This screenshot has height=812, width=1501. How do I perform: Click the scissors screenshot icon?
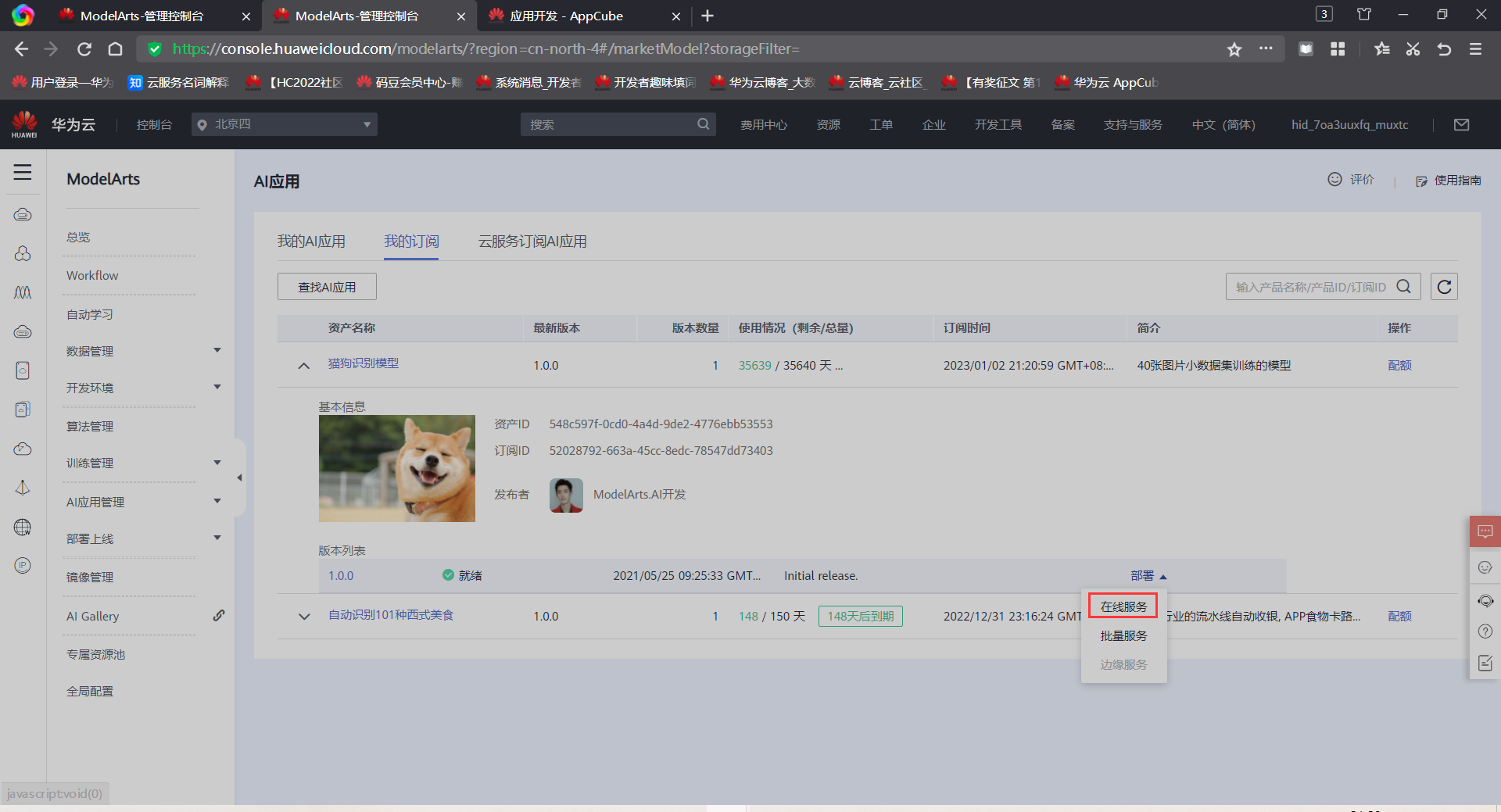[1413, 49]
